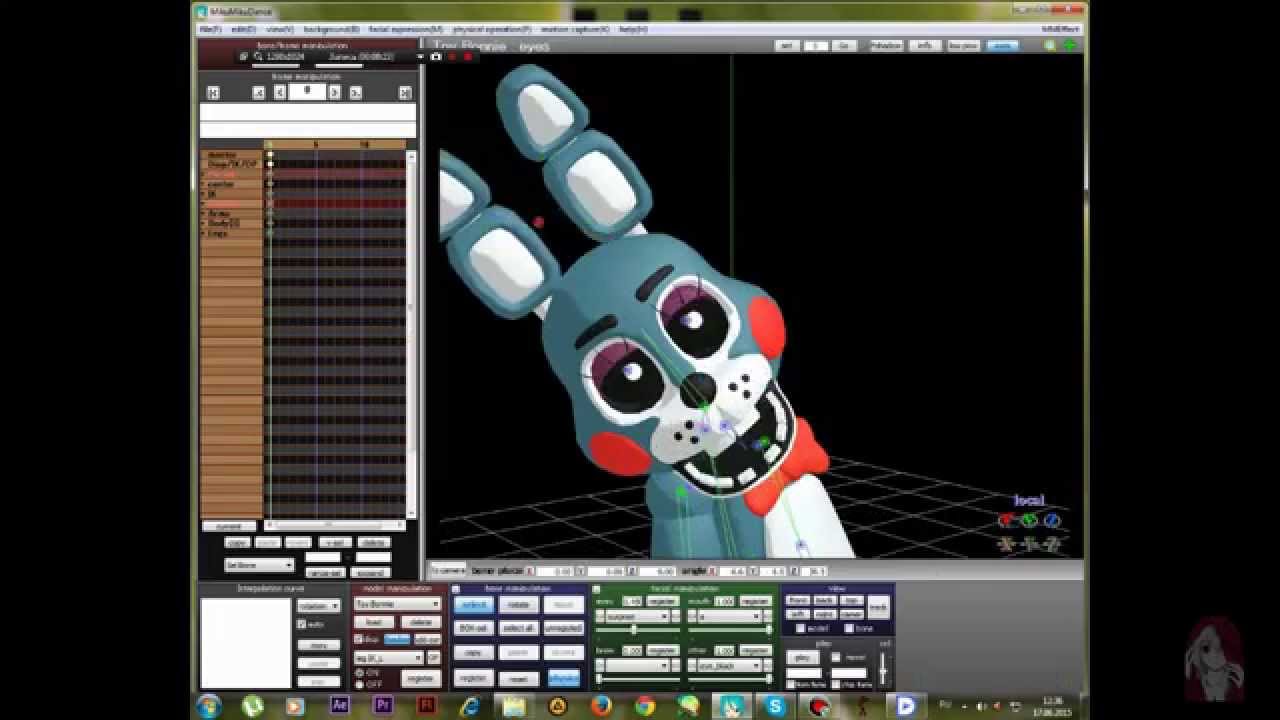
Task: Click the red X axis rotate icon
Action: click(x=1006, y=520)
